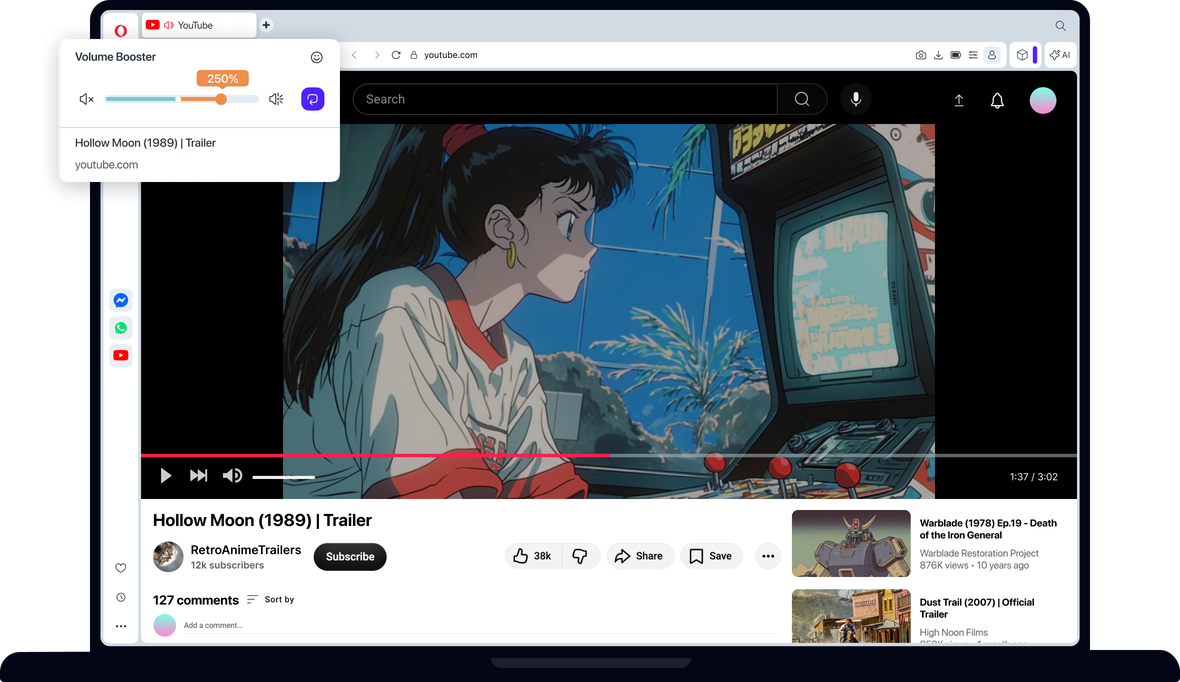Open easy setup sliders icon
This screenshot has height=682, width=1180.
973,55
